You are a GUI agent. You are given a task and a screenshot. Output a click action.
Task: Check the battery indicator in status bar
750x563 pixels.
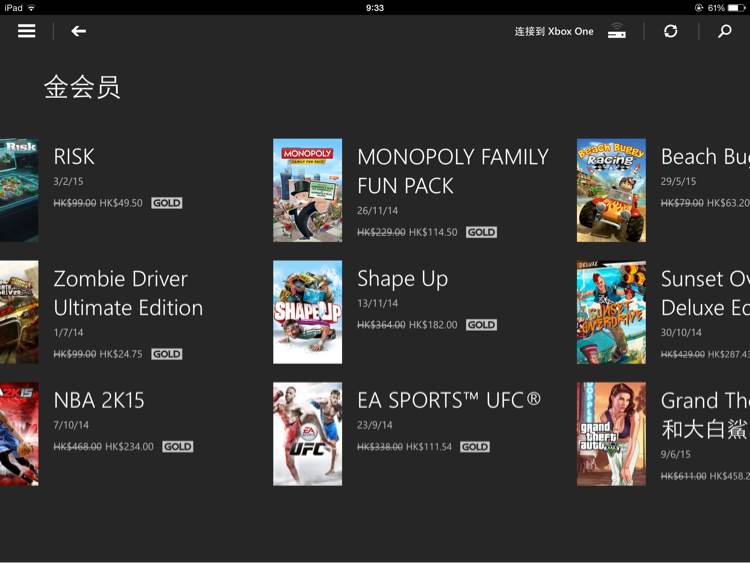[x=736, y=8]
